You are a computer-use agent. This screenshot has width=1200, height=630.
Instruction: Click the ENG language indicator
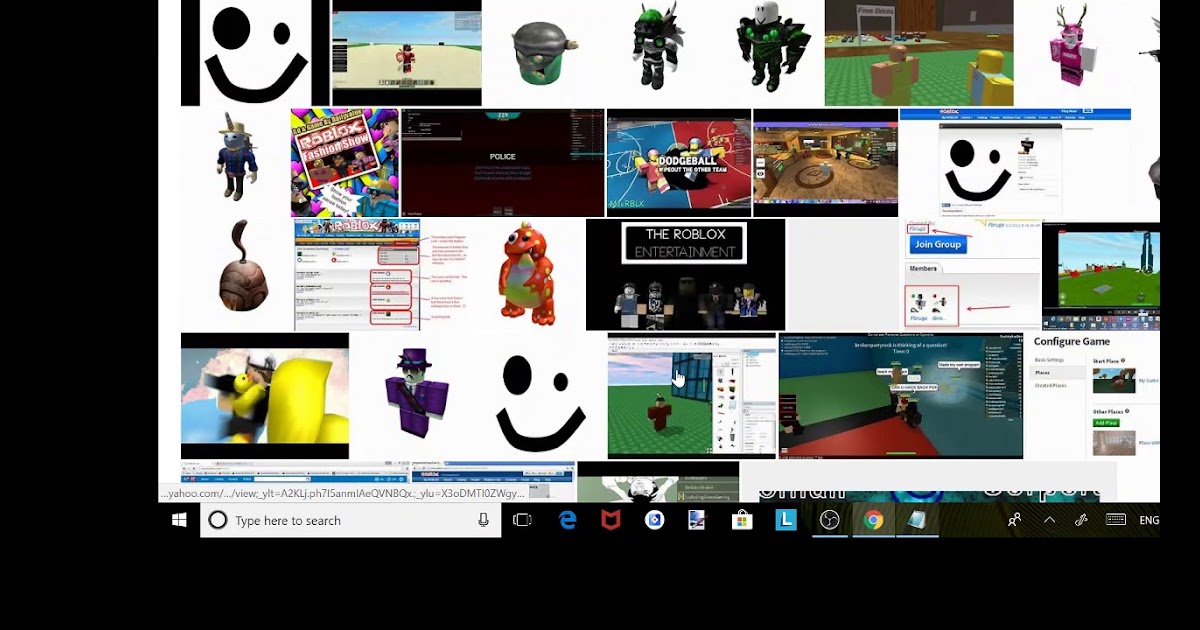click(1149, 521)
